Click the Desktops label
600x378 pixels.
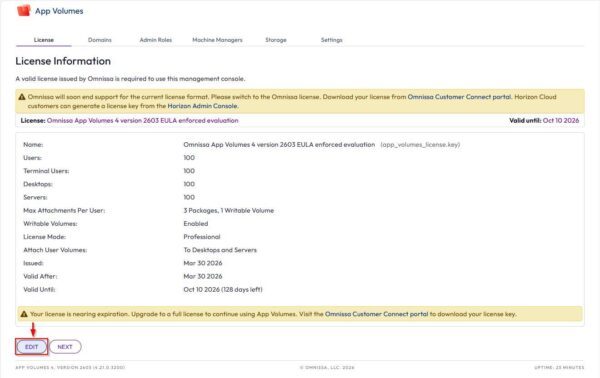[x=38, y=184]
